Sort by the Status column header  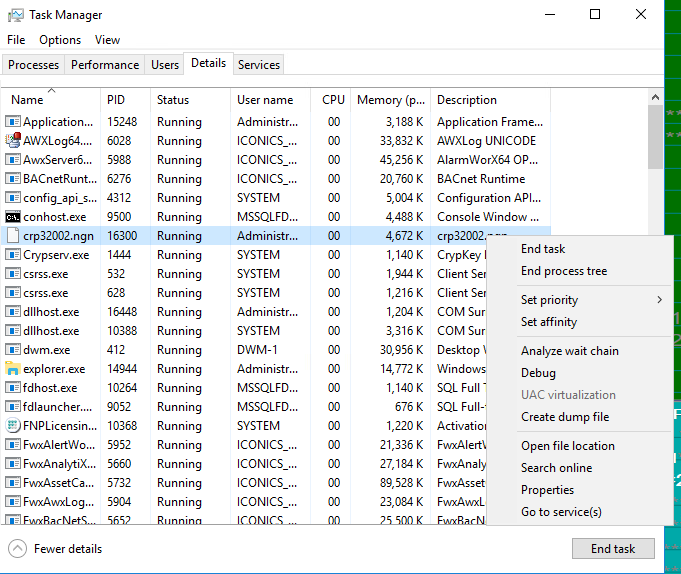click(x=190, y=100)
